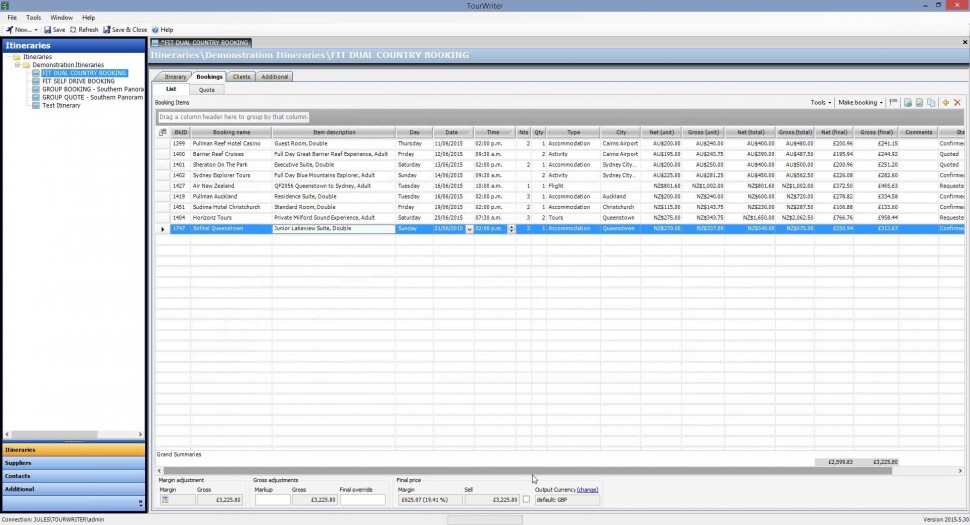Select the Pullman Reef Hotel Casino row
This screenshot has height=525, width=970.
[560, 143]
